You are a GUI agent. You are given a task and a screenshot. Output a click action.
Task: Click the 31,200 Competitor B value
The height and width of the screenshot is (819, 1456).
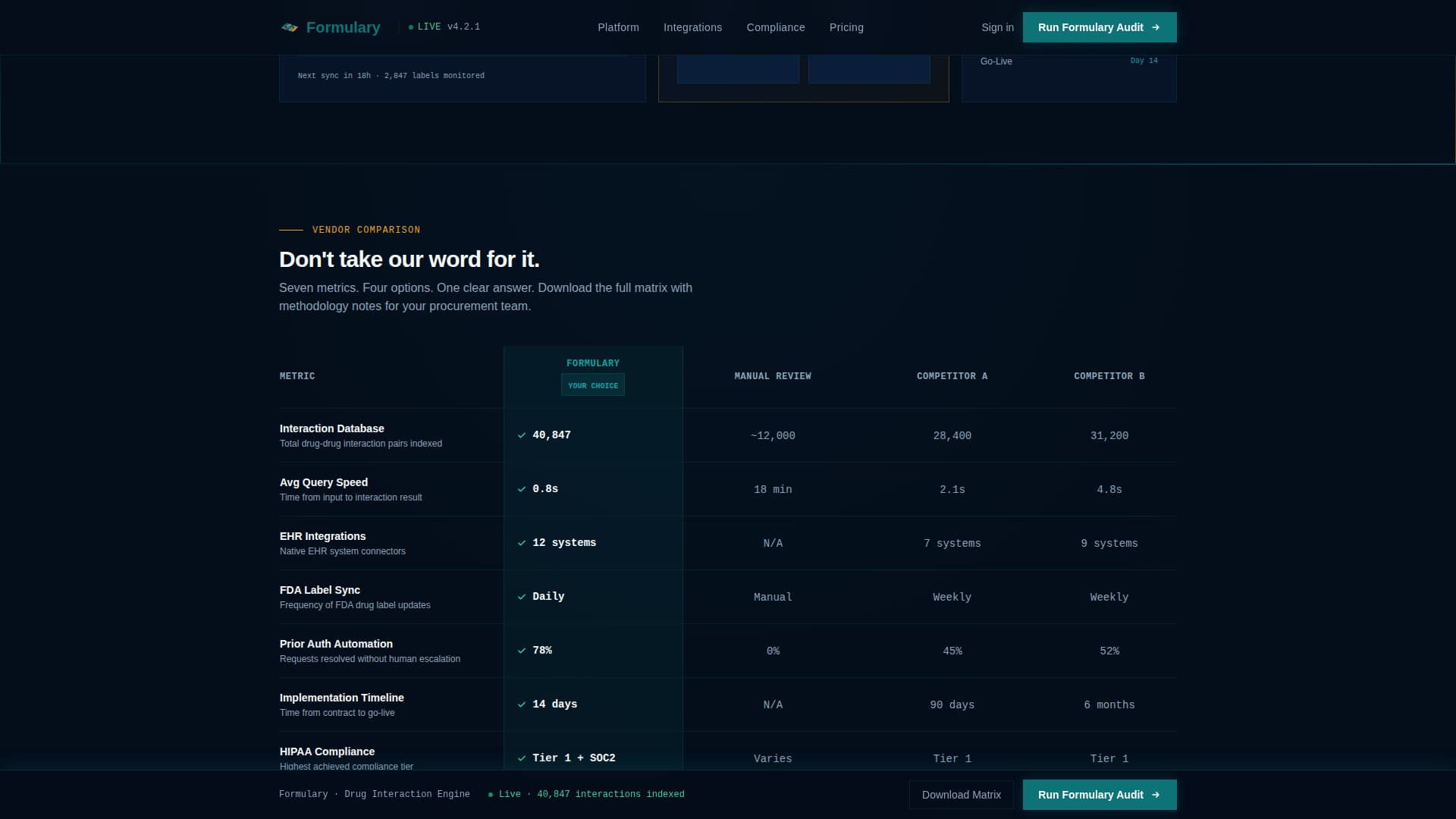(x=1109, y=436)
